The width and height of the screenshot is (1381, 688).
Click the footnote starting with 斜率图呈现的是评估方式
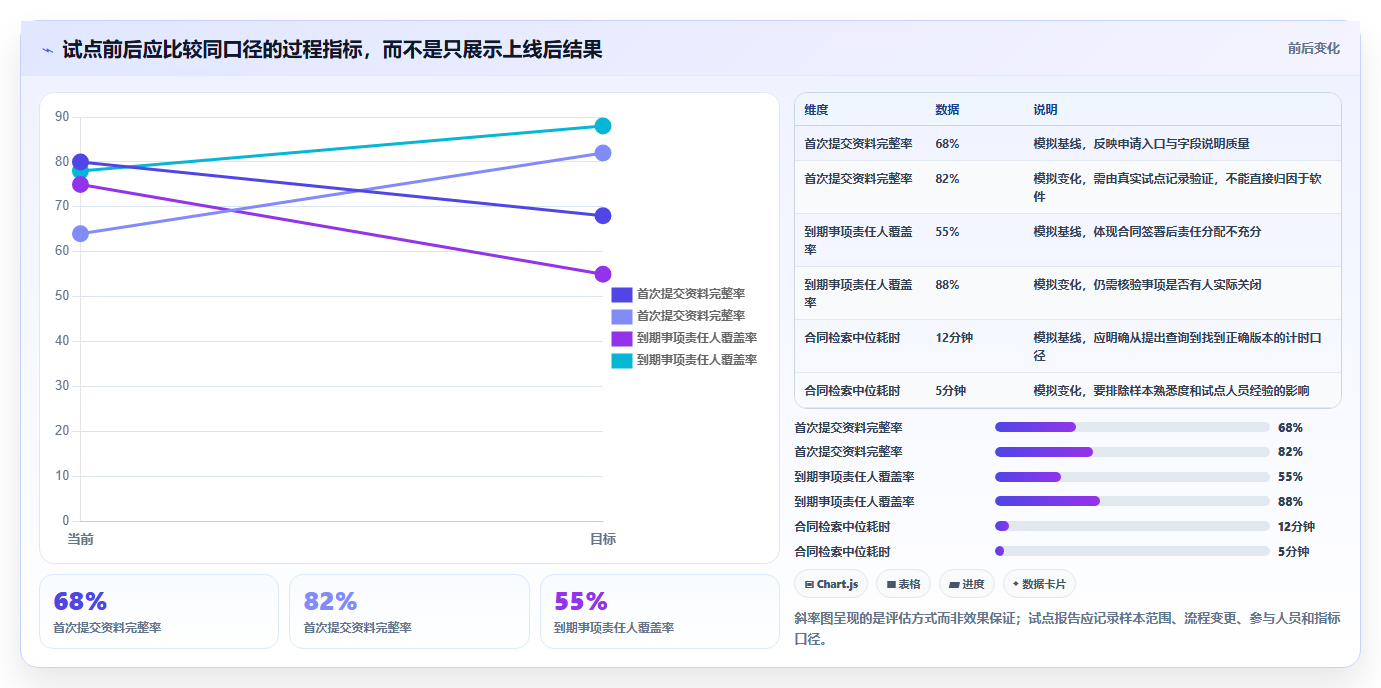1067,629
